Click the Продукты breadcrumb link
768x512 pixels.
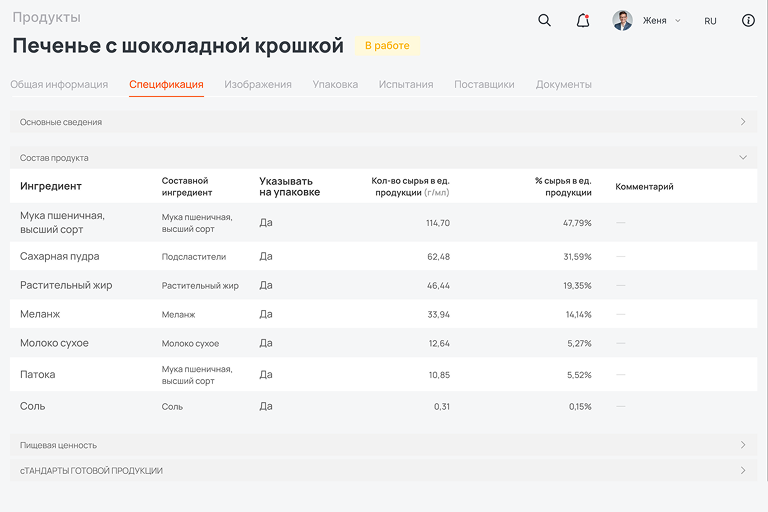[46, 17]
